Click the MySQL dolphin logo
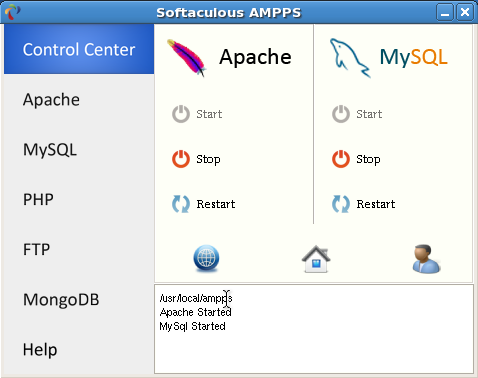The width and height of the screenshot is (478, 378). [x=350, y=58]
